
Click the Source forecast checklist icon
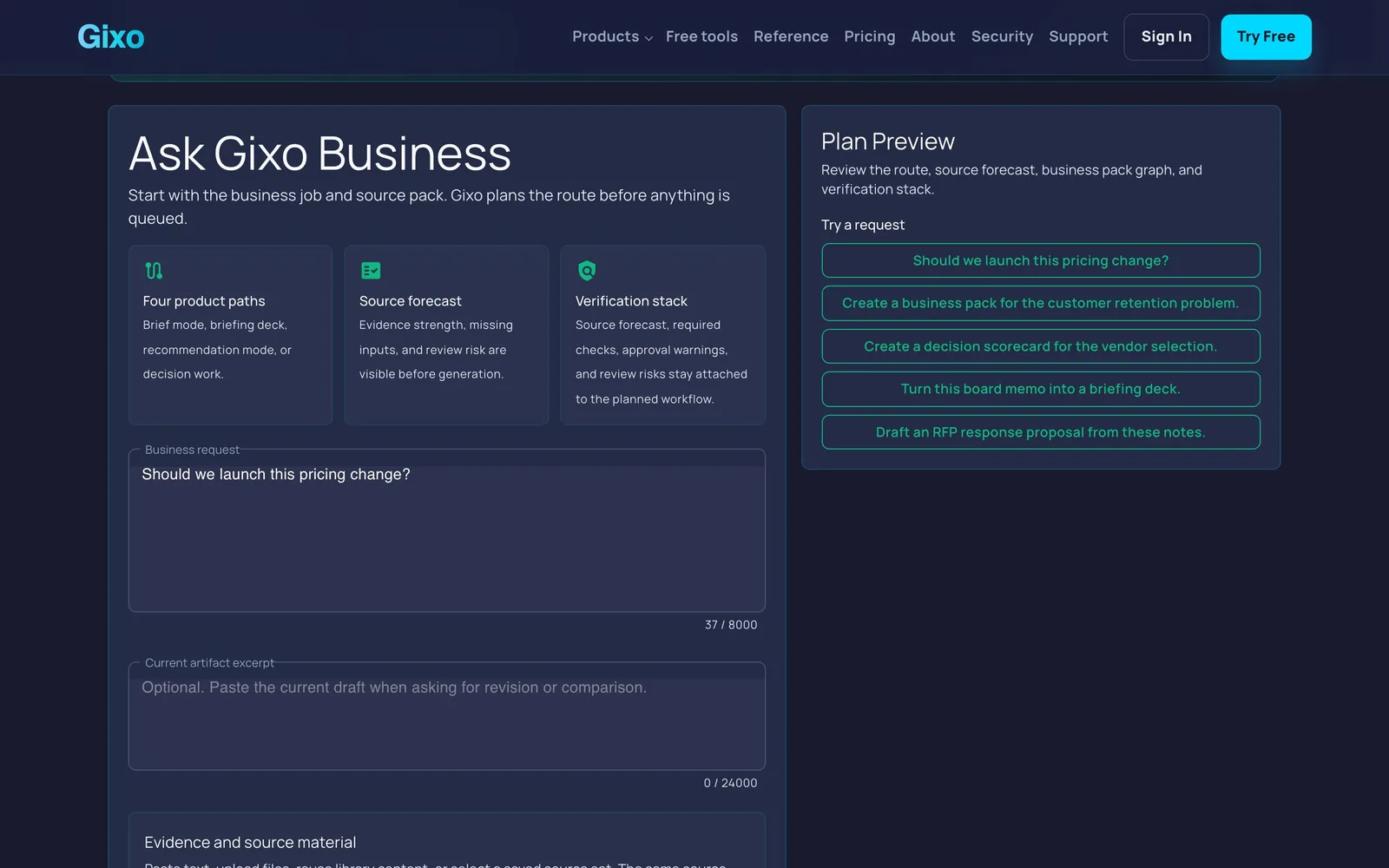(371, 271)
